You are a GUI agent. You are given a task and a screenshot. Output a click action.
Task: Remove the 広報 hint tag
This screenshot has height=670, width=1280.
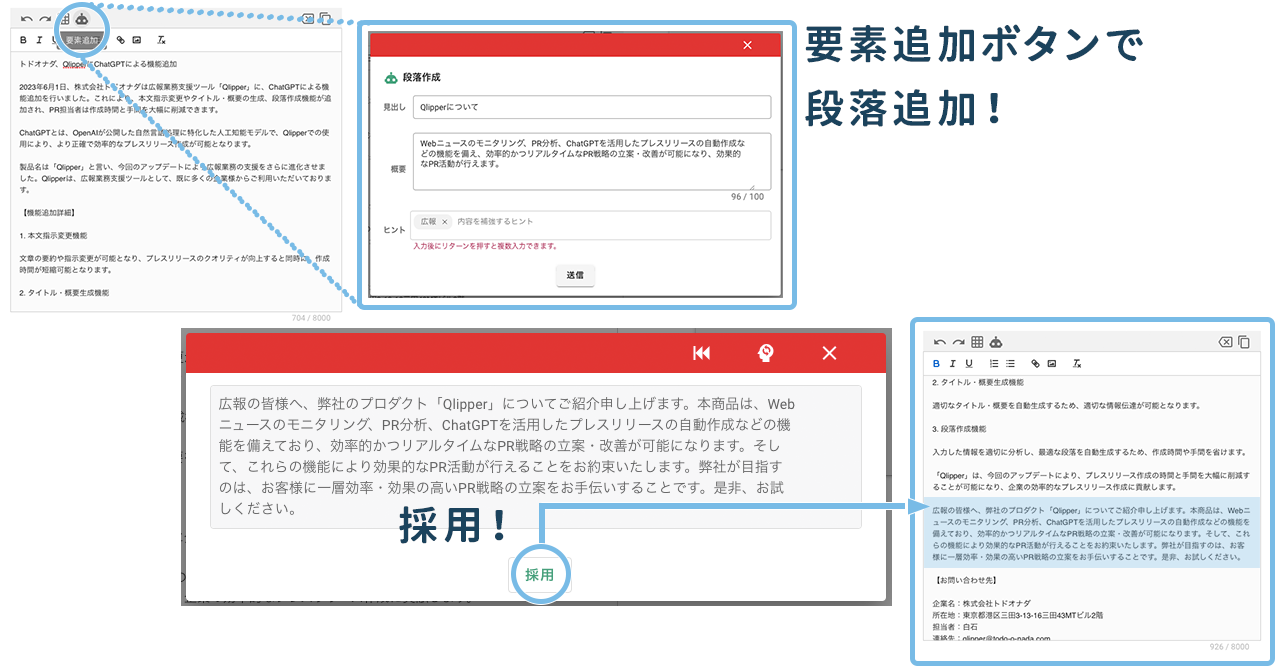tap(445, 222)
